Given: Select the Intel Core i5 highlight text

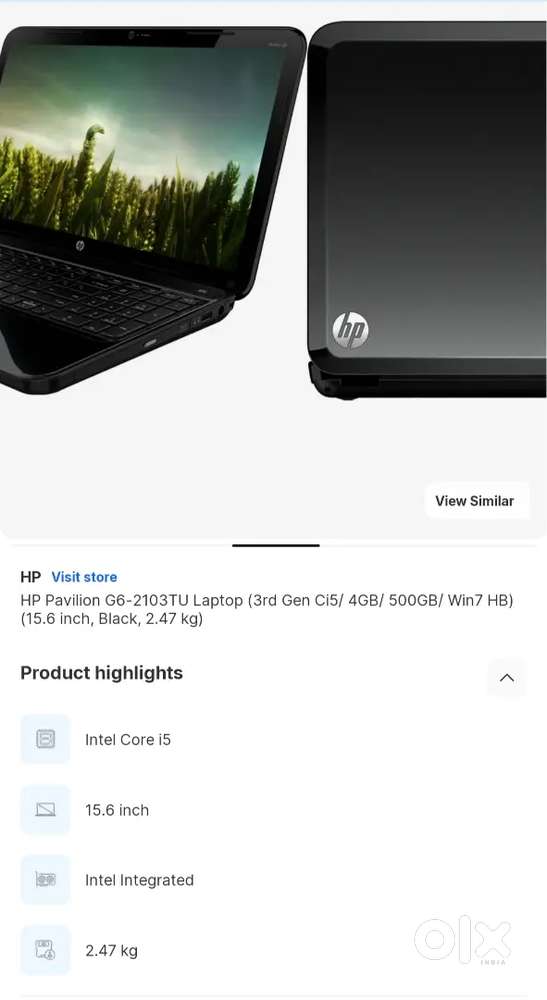Looking at the screenshot, I should (128, 740).
